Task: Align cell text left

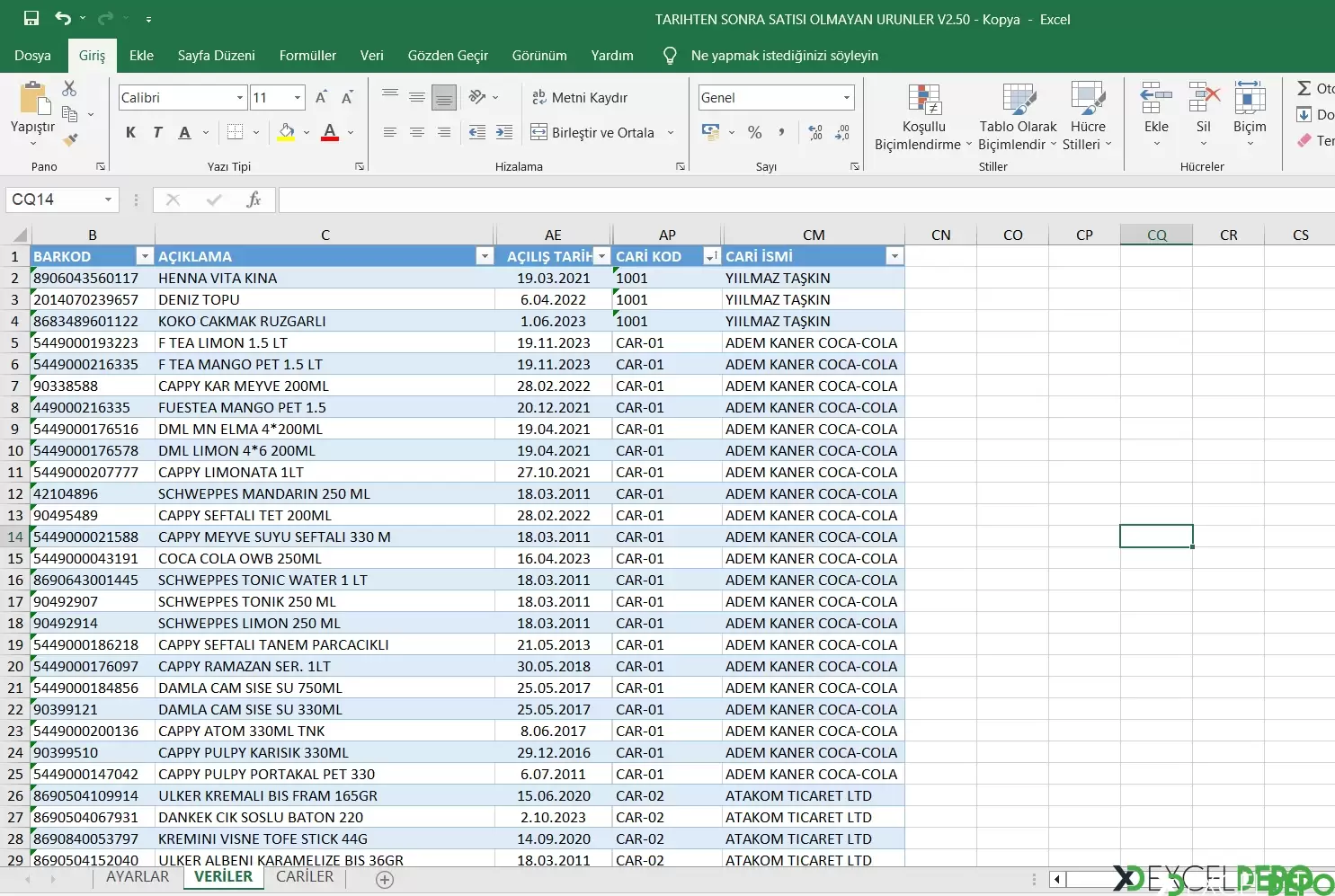Action: pos(390,132)
